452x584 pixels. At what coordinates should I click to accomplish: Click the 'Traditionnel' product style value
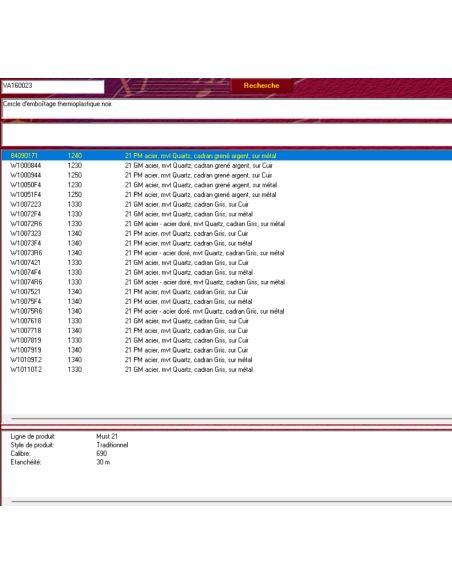[112, 445]
